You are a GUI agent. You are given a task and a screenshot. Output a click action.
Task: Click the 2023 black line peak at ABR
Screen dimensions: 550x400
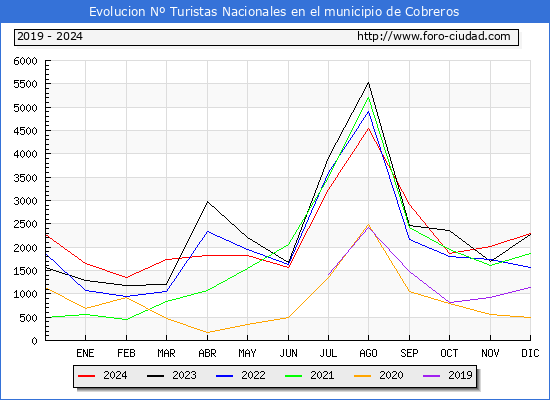click(x=207, y=202)
